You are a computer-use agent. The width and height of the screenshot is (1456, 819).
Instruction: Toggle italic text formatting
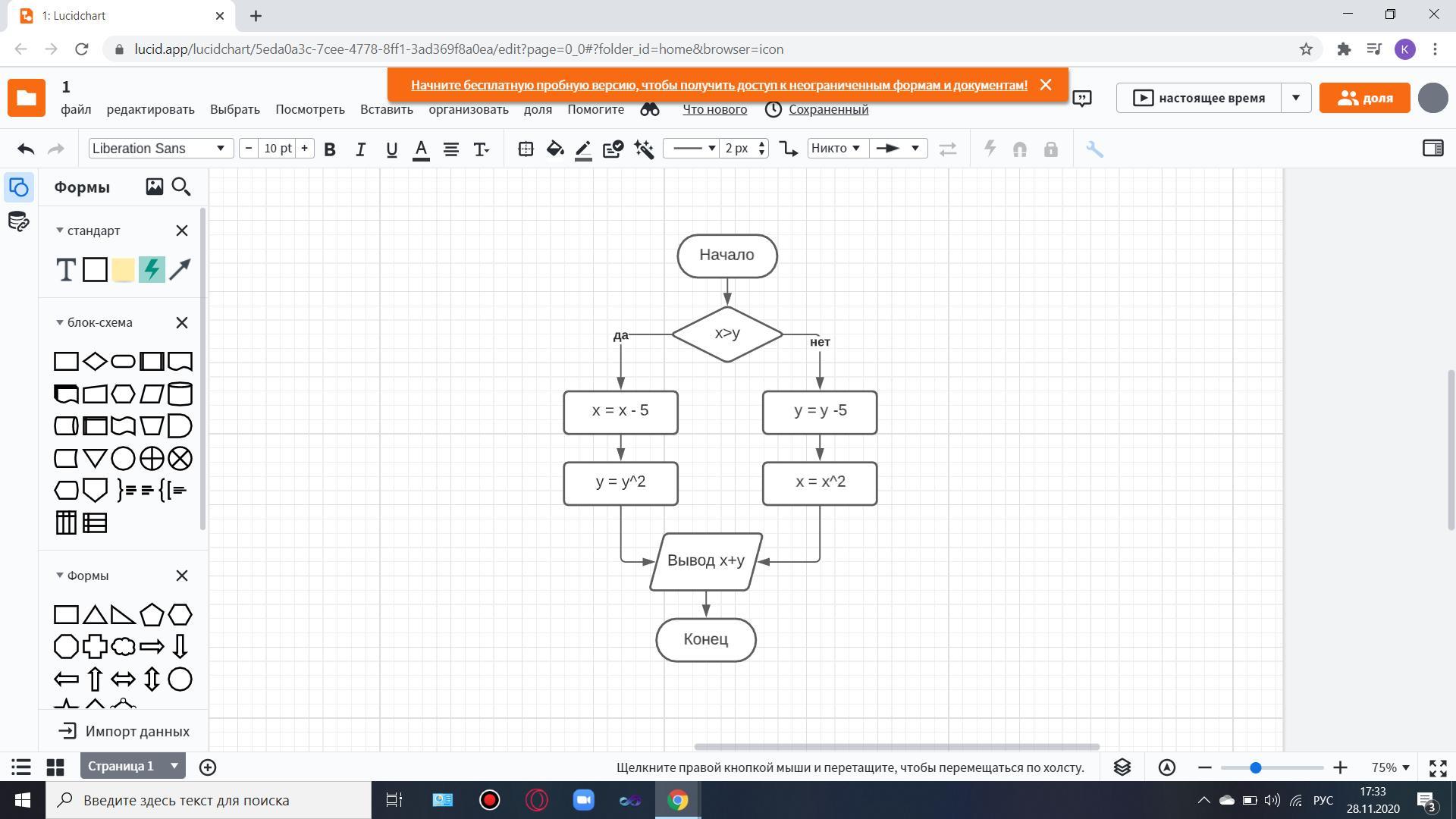pyautogui.click(x=360, y=149)
